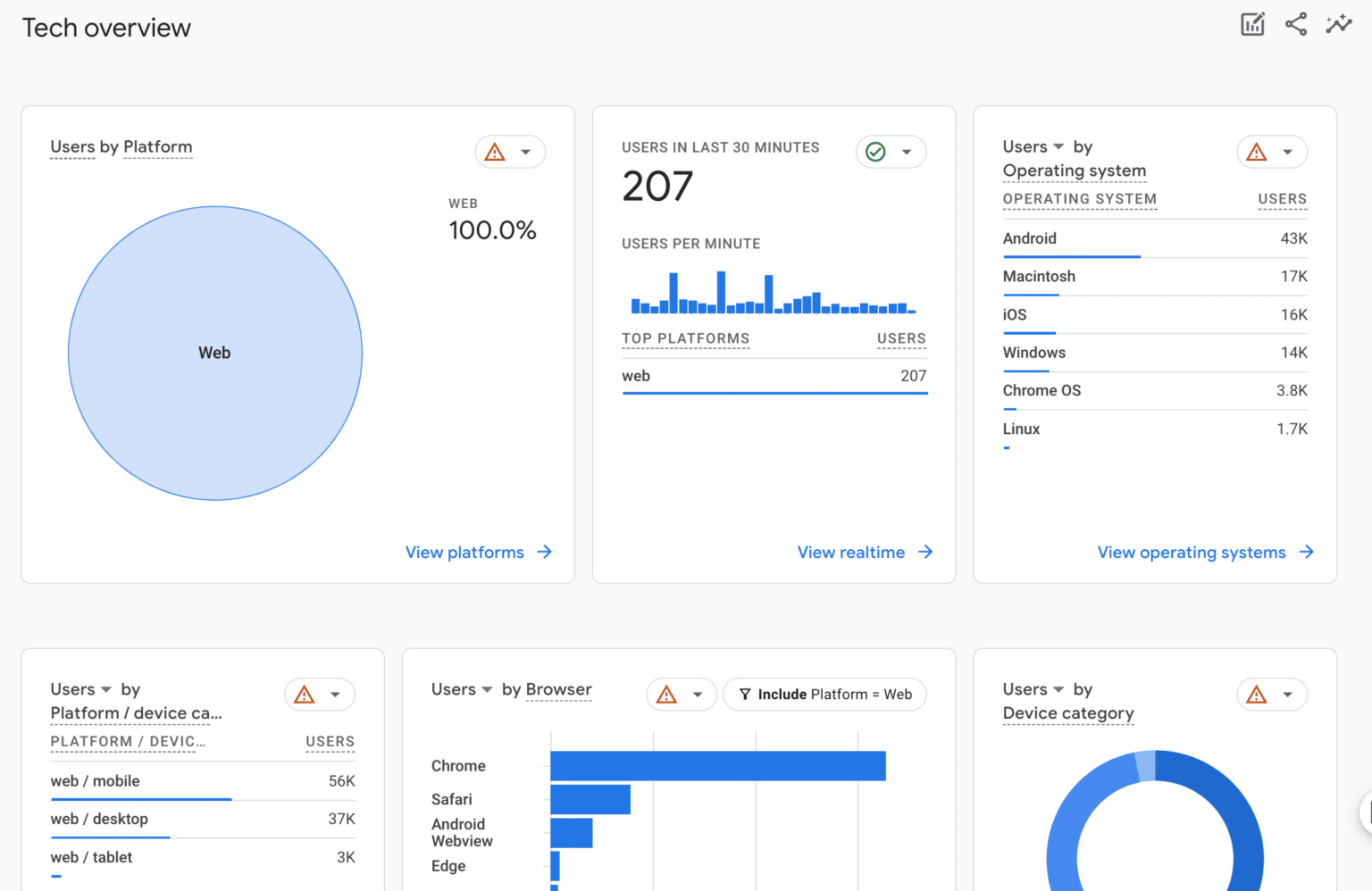Image resolution: width=1372 pixels, height=891 pixels.
Task: Click the View operating systems link
Action: [x=1191, y=552]
